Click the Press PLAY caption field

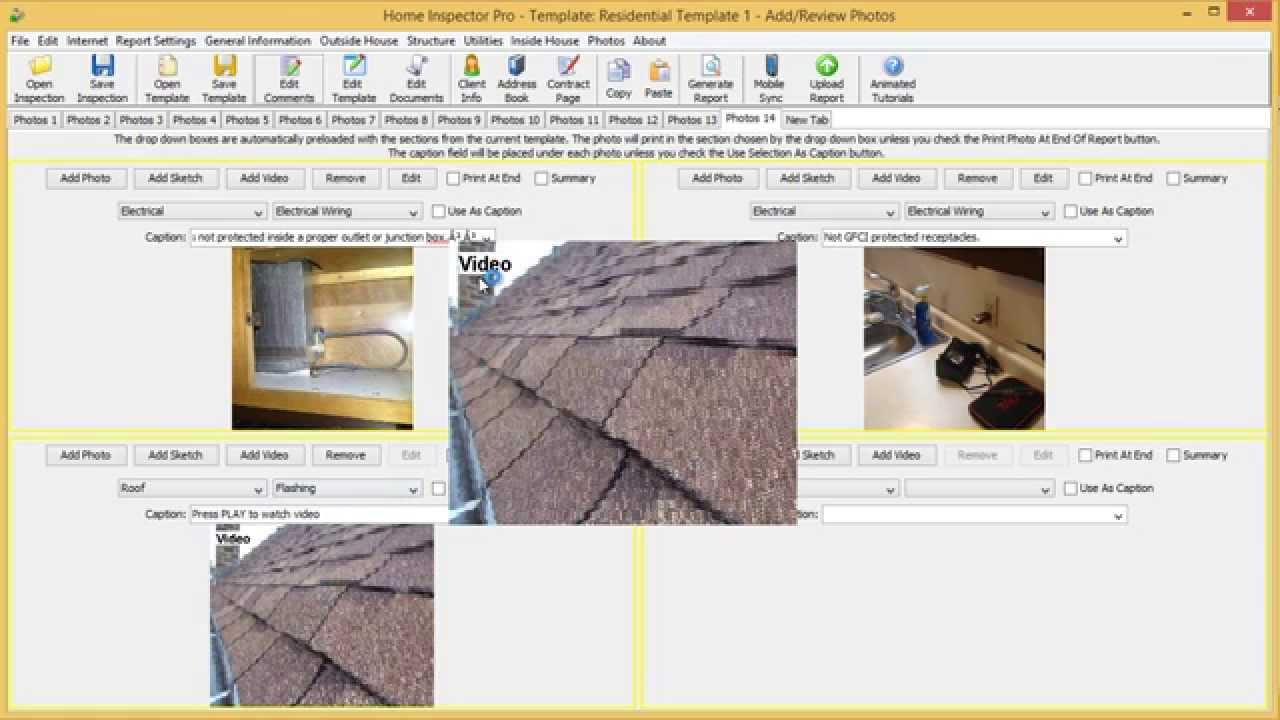pyautogui.click(x=320, y=514)
